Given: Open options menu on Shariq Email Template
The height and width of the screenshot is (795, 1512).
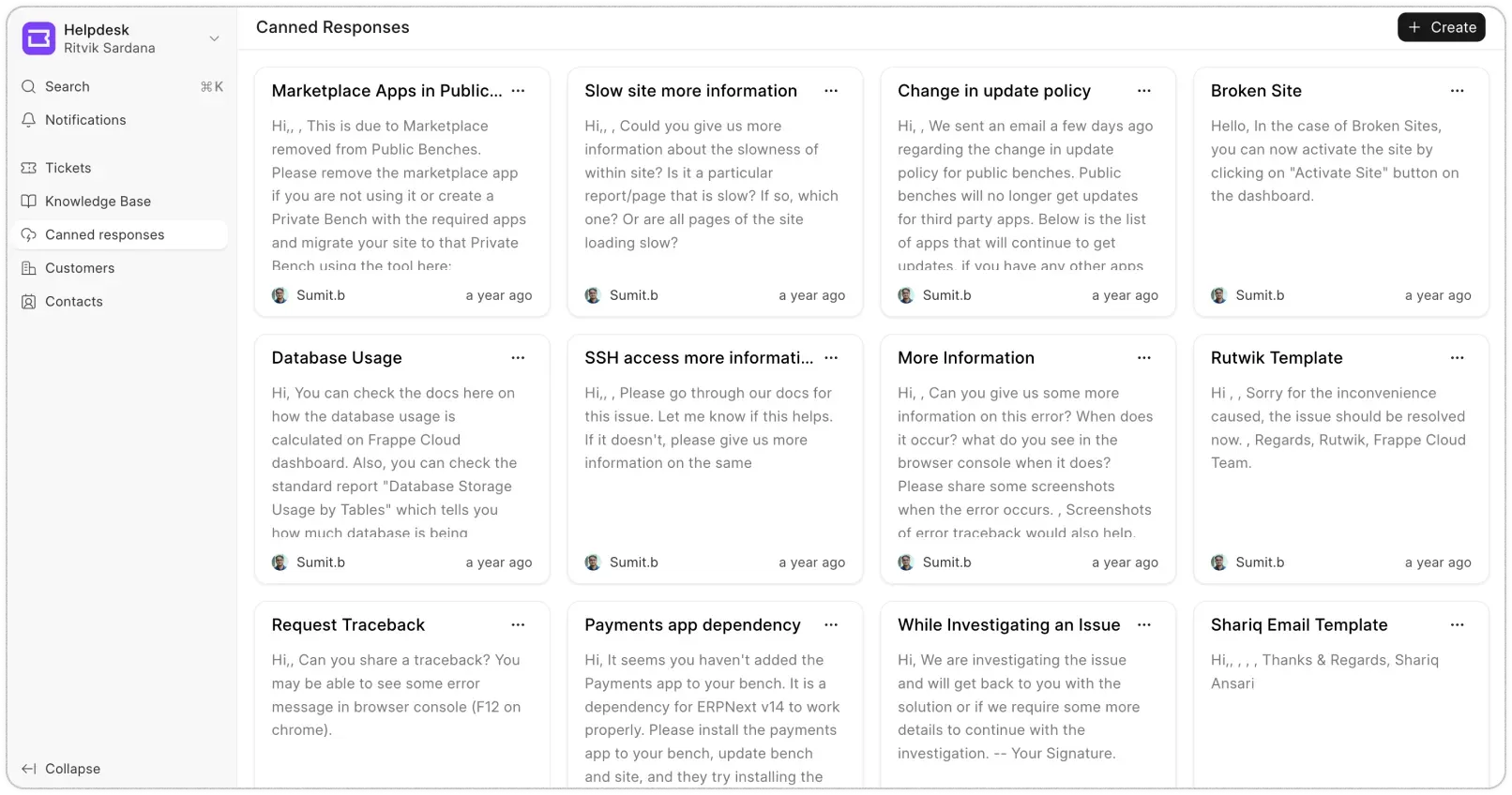Looking at the screenshot, I should click(1457, 624).
